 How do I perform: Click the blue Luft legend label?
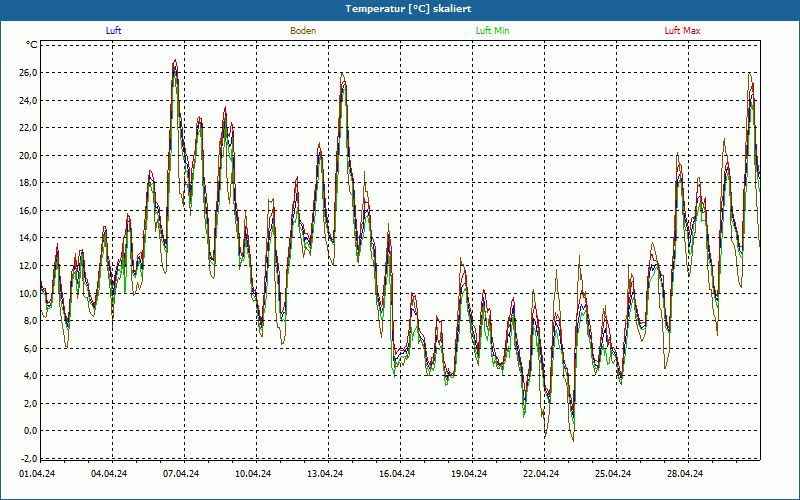click(x=113, y=31)
